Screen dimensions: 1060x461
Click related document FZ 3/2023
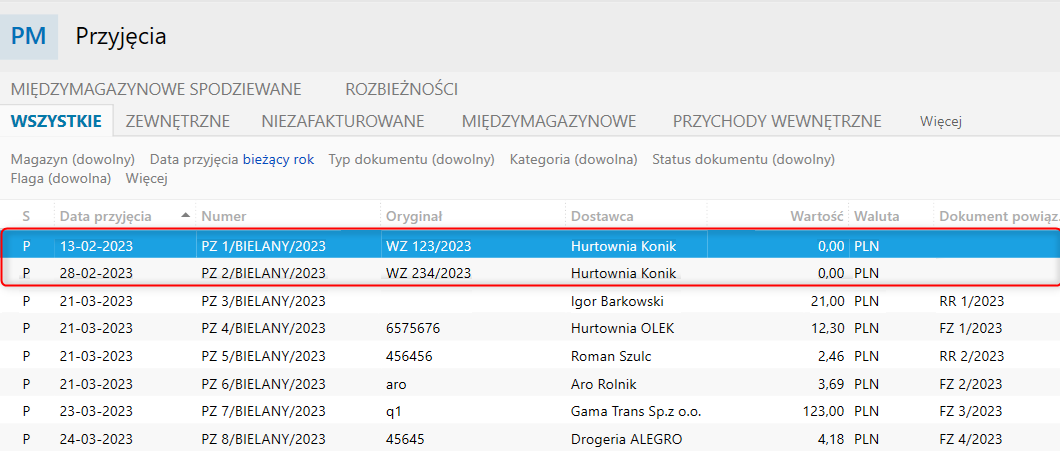pyautogui.click(x=971, y=412)
